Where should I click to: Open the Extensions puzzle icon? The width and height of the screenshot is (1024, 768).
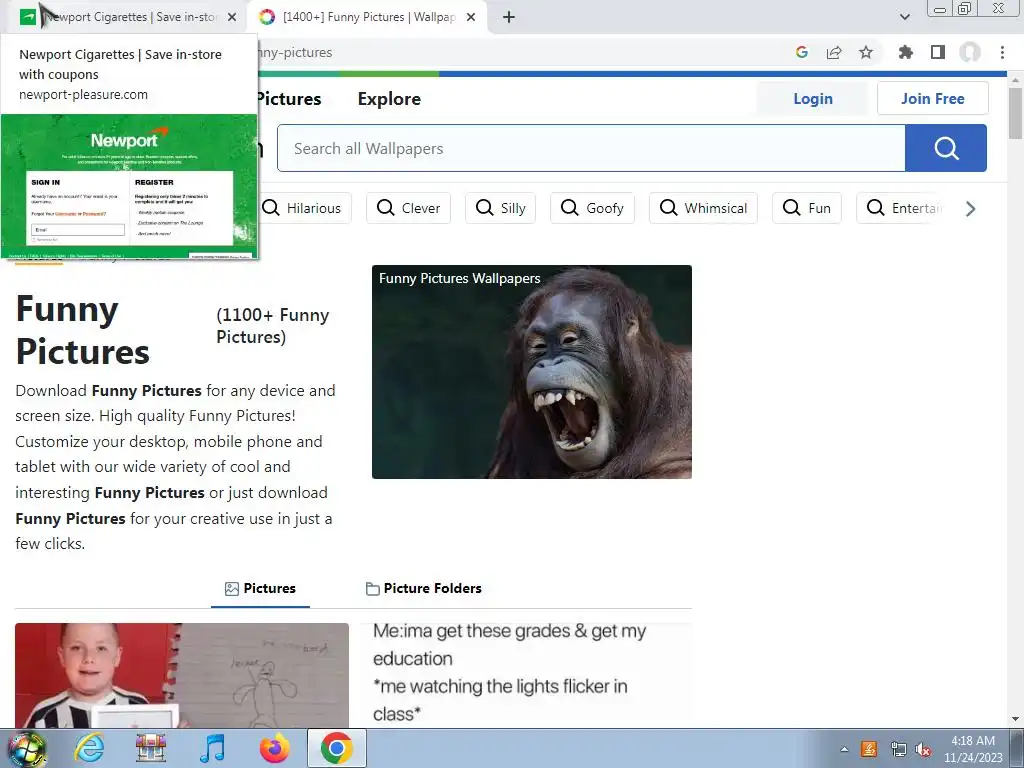coord(906,52)
